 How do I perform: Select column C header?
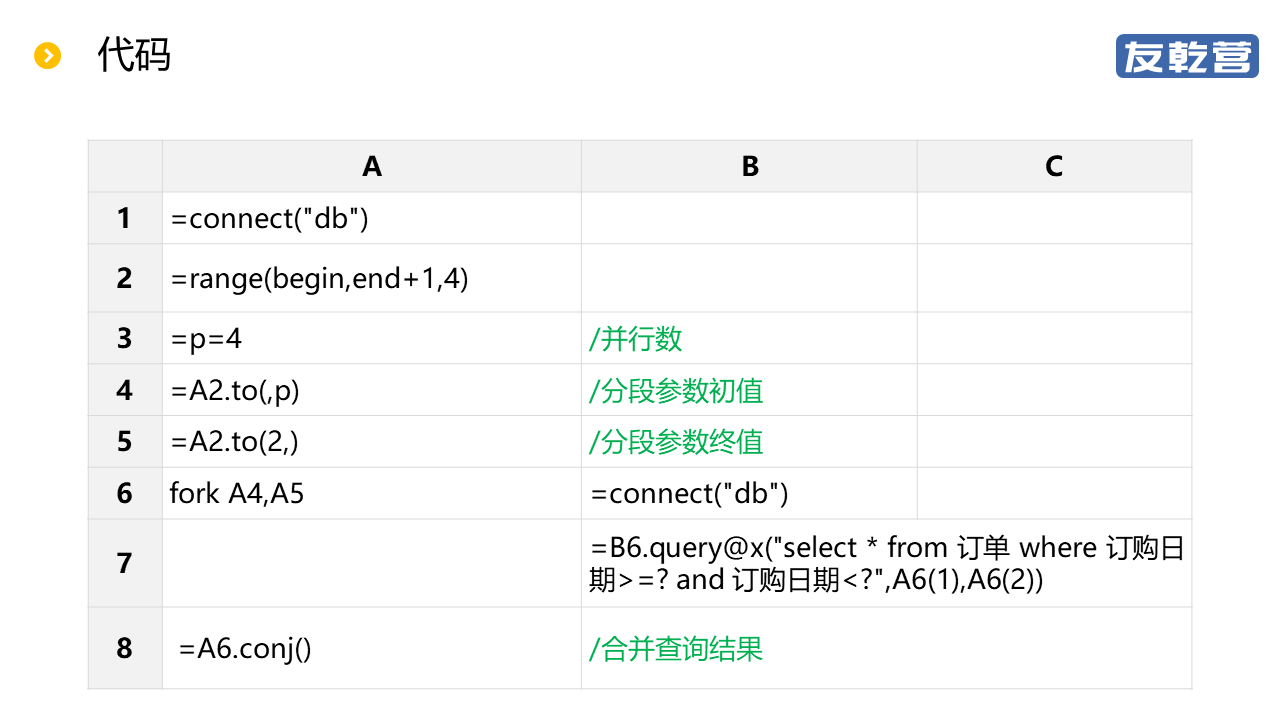(x=1054, y=166)
